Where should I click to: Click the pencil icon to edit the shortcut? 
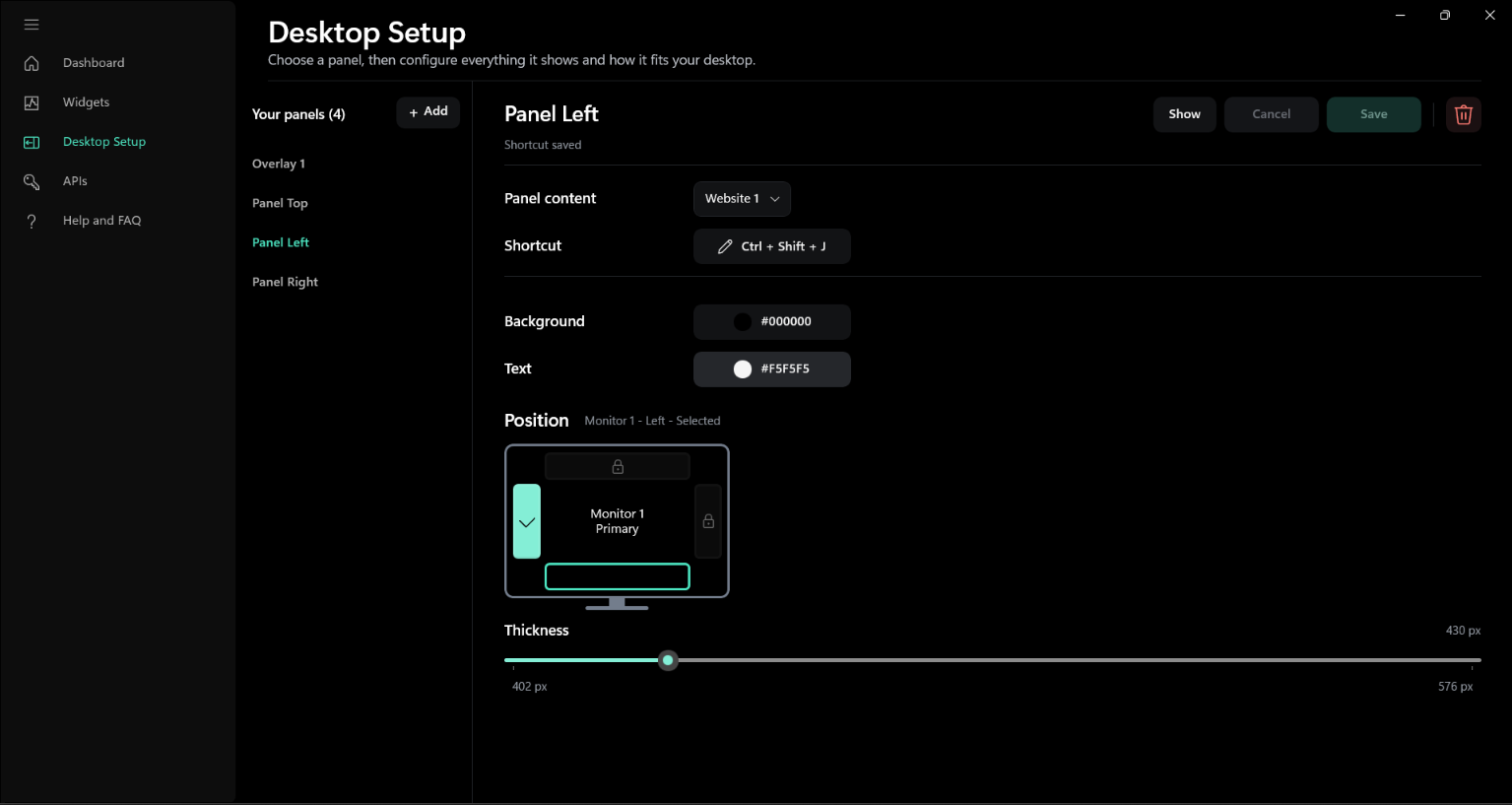[725, 246]
